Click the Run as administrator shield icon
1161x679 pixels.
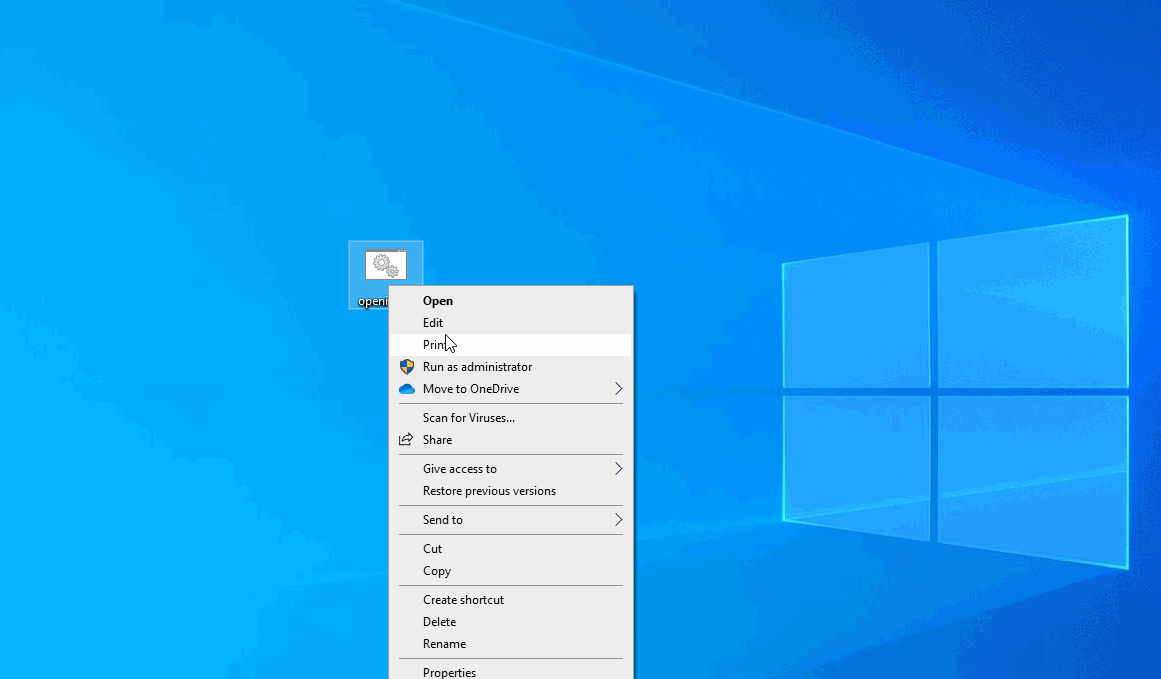tap(406, 367)
